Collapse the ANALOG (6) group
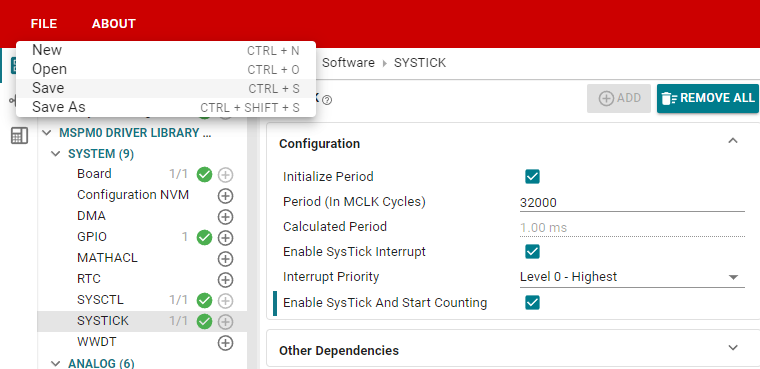 [x=56, y=364]
